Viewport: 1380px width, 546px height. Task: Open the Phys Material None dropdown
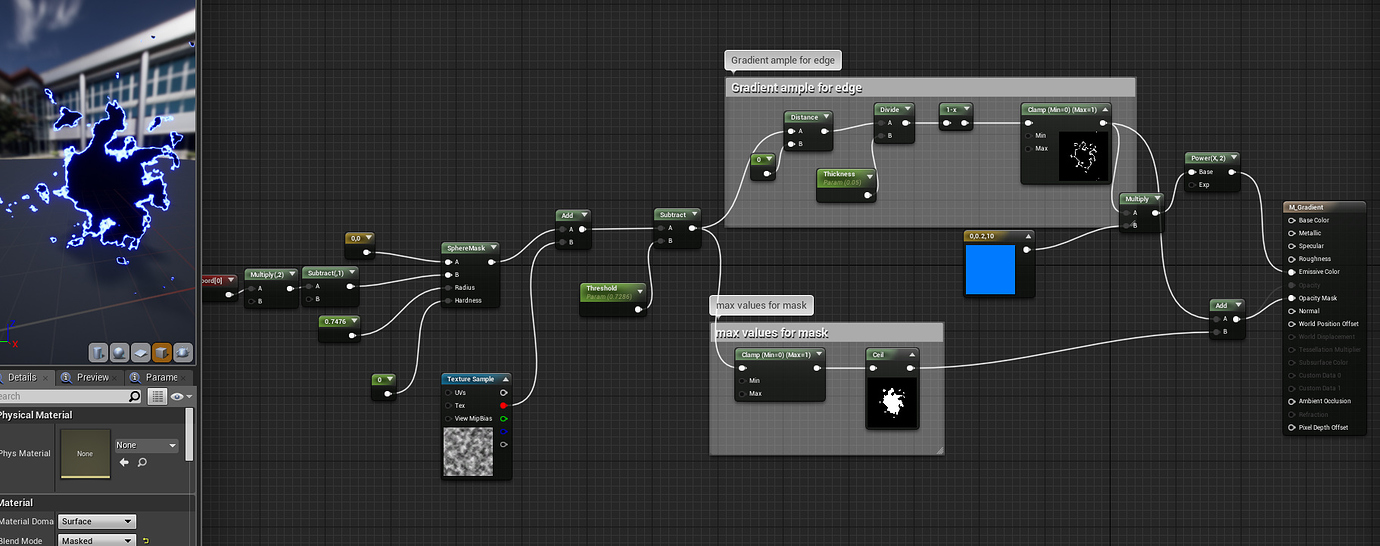coord(146,445)
